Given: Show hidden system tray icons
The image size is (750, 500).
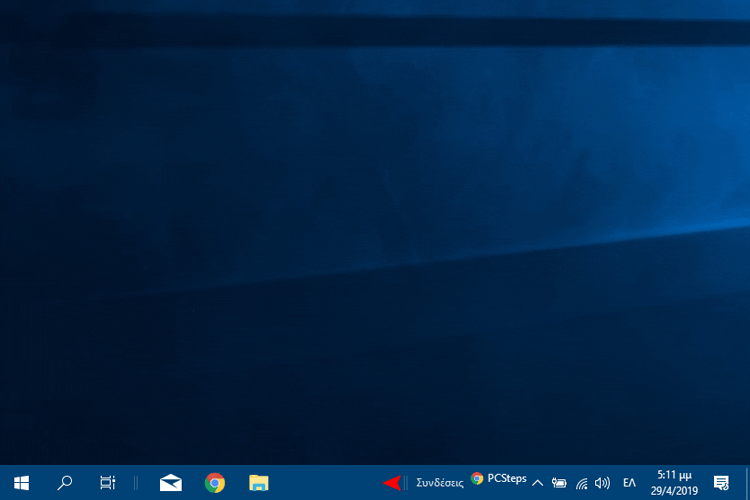Looking at the screenshot, I should click(x=537, y=483).
